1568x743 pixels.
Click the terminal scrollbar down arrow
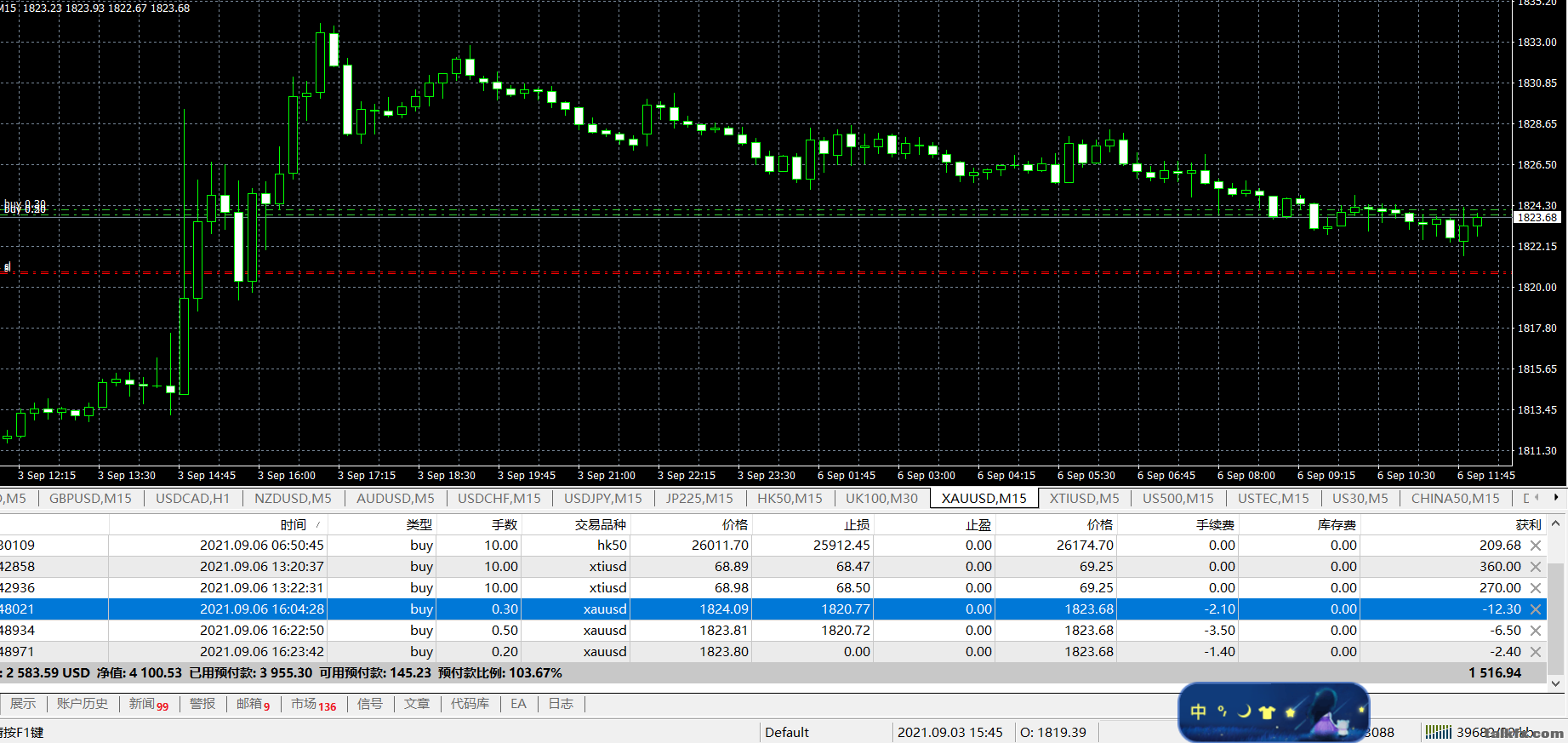point(1555,683)
